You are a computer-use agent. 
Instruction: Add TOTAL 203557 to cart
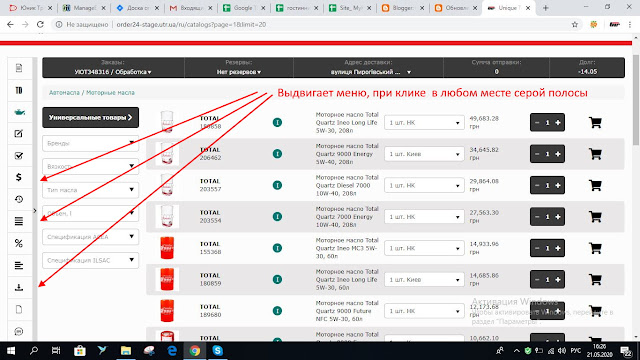(x=595, y=185)
